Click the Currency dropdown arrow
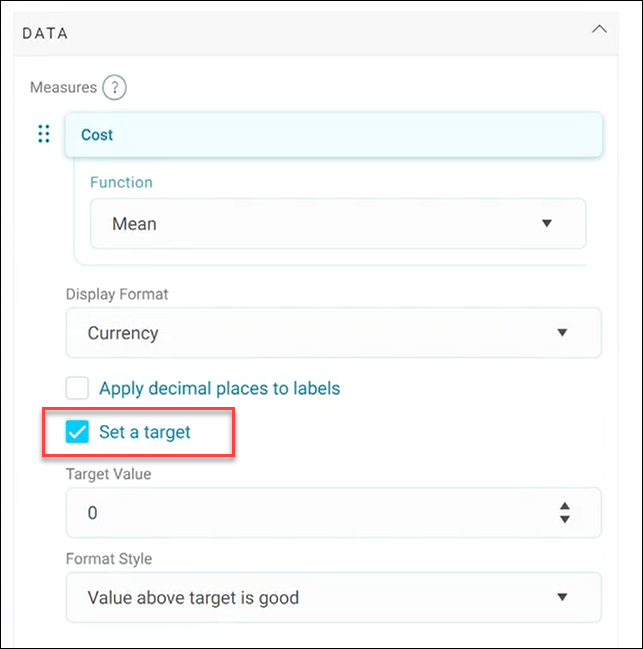This screenshot has width=643, height=649. tap(562, 332)
